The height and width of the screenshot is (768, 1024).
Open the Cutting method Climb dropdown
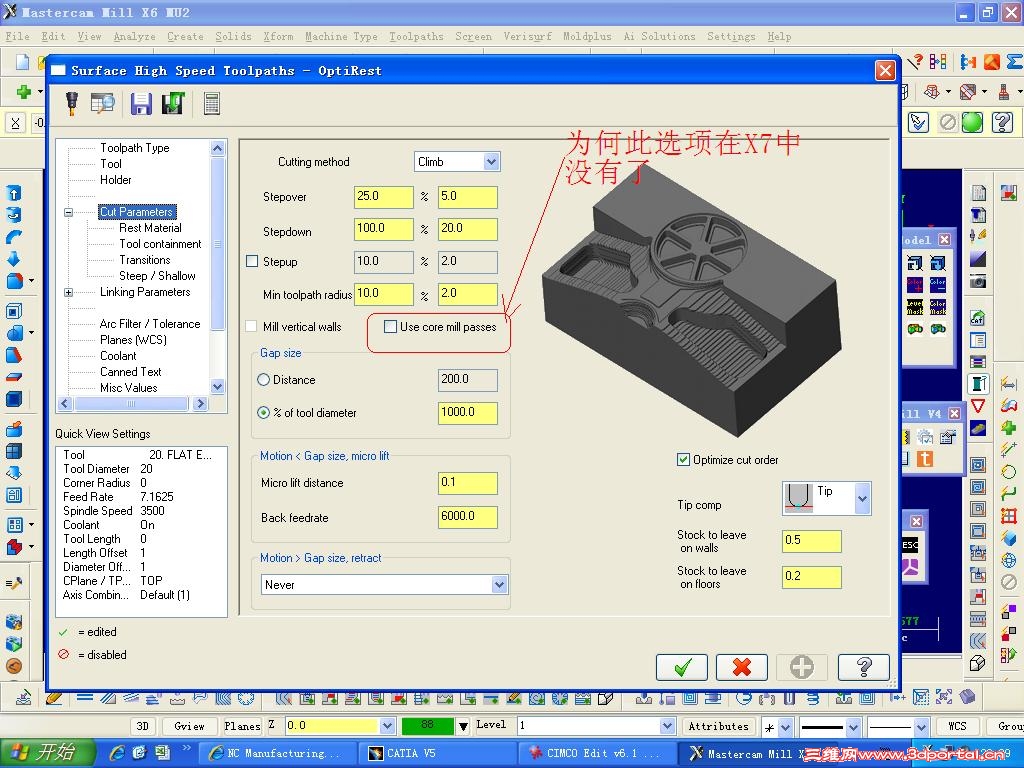(491, 162)
